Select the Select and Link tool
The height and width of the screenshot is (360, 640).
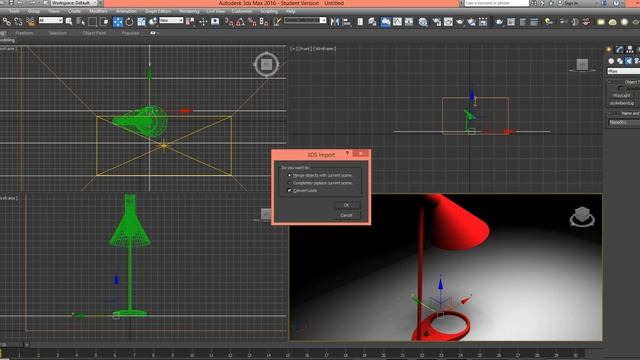[x=7, y=21]
